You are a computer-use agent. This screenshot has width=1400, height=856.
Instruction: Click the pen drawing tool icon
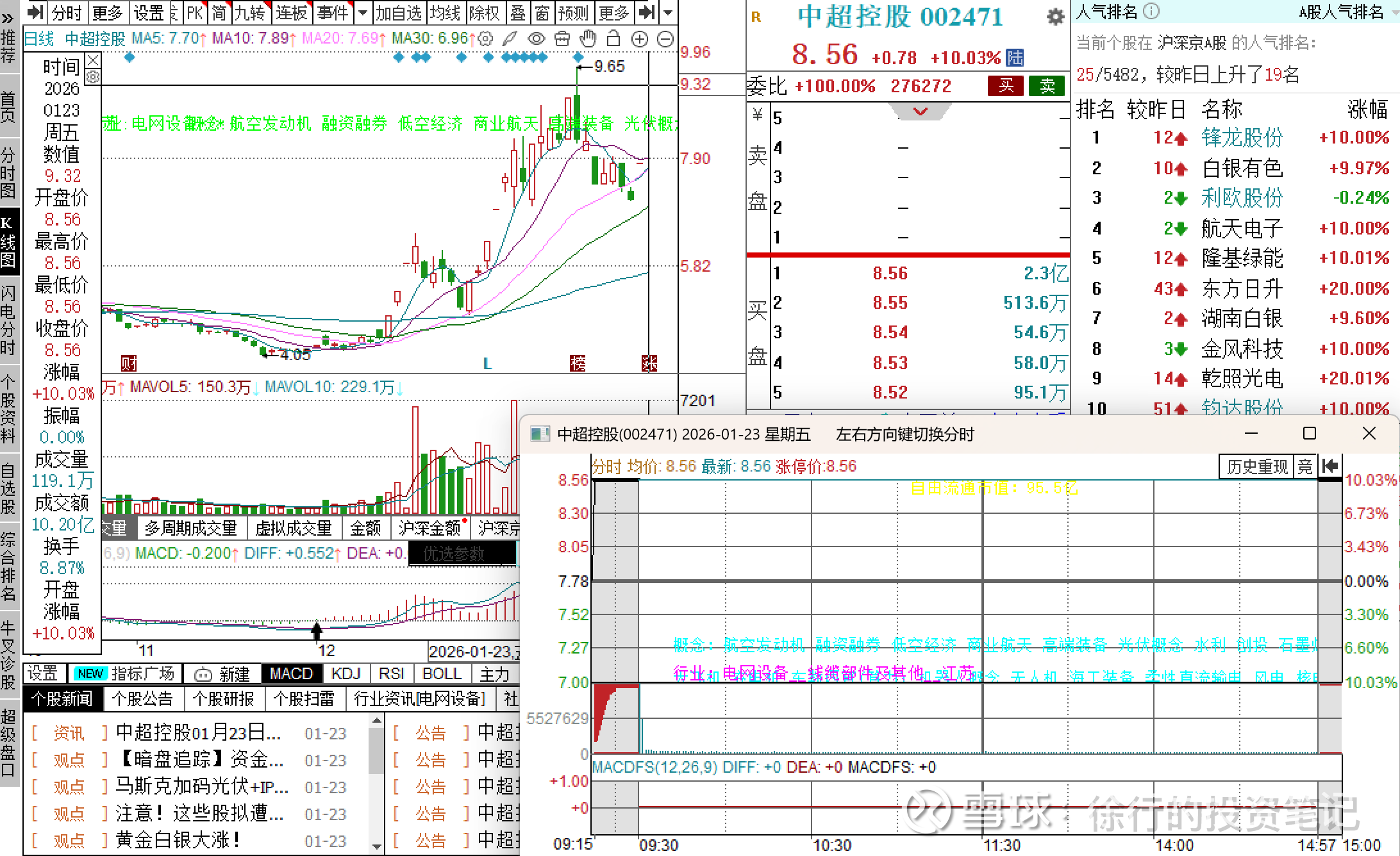tap(510, 40)
